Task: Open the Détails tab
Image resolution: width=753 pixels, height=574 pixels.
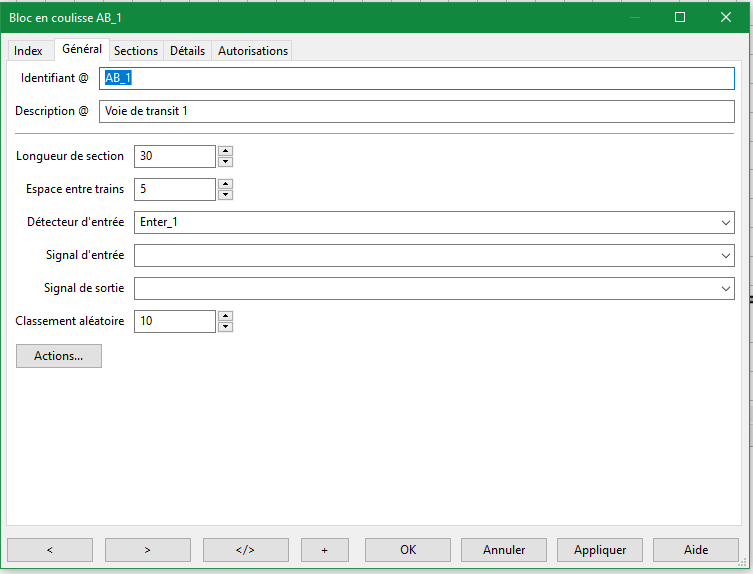Action: [187, 51]
